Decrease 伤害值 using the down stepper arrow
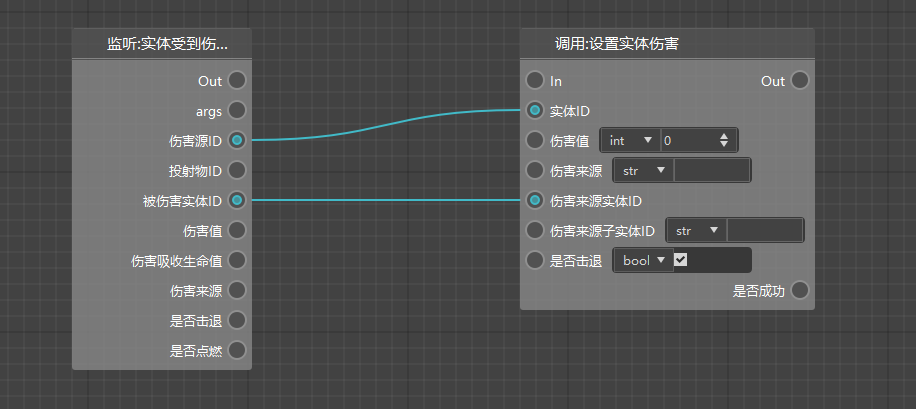916x409 pixels. pyautogui.click(x=724, y=144)
